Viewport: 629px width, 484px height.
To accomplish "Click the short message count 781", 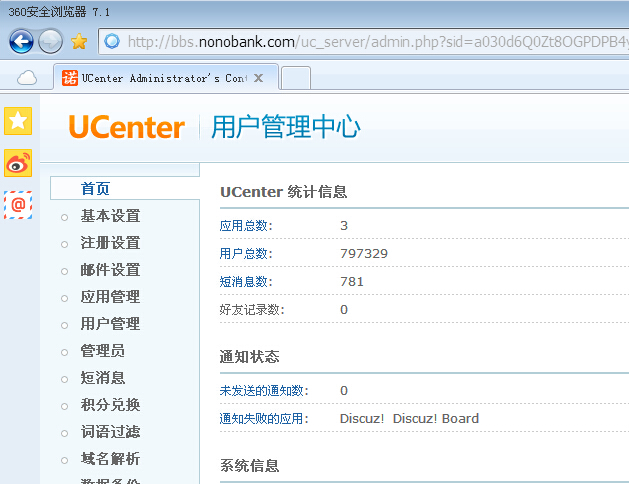I will 352,282.
